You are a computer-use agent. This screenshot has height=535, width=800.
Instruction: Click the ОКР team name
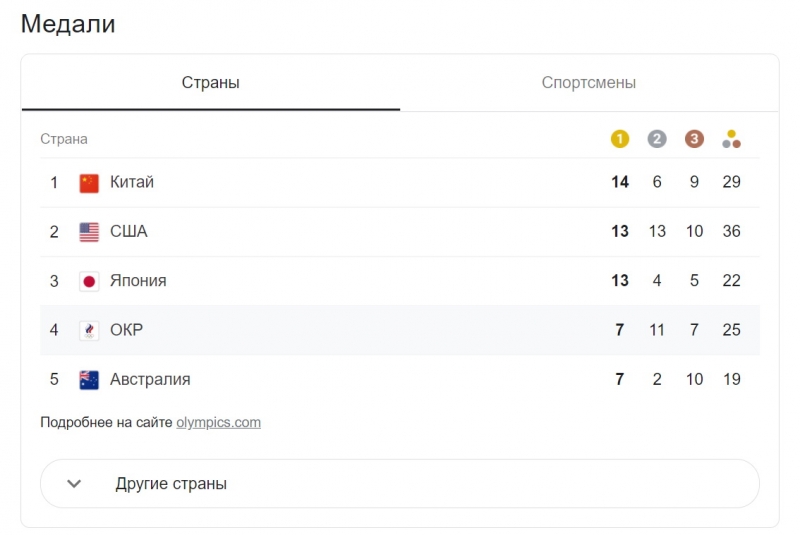point(127,330)
